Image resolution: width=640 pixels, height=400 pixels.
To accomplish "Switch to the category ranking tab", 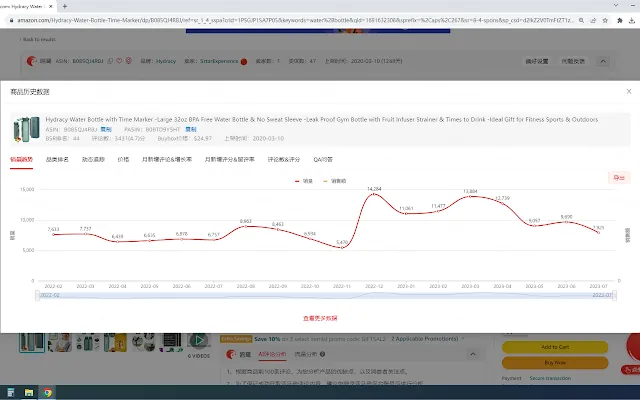I will (57, 160).
